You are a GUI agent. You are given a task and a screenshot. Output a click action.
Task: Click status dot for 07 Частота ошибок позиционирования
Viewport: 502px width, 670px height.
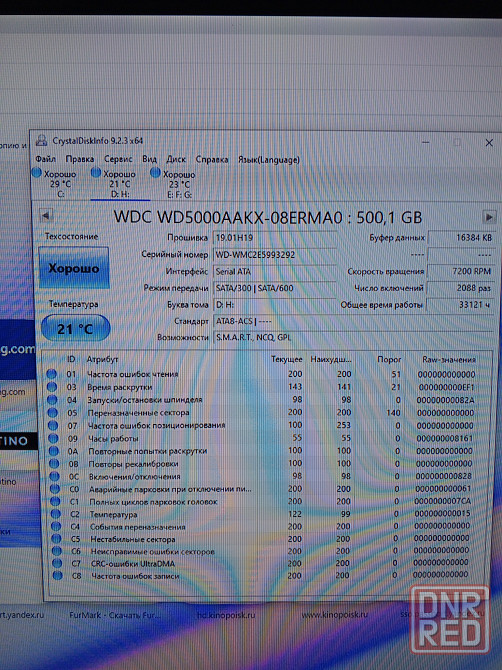[x=53, y=425]
